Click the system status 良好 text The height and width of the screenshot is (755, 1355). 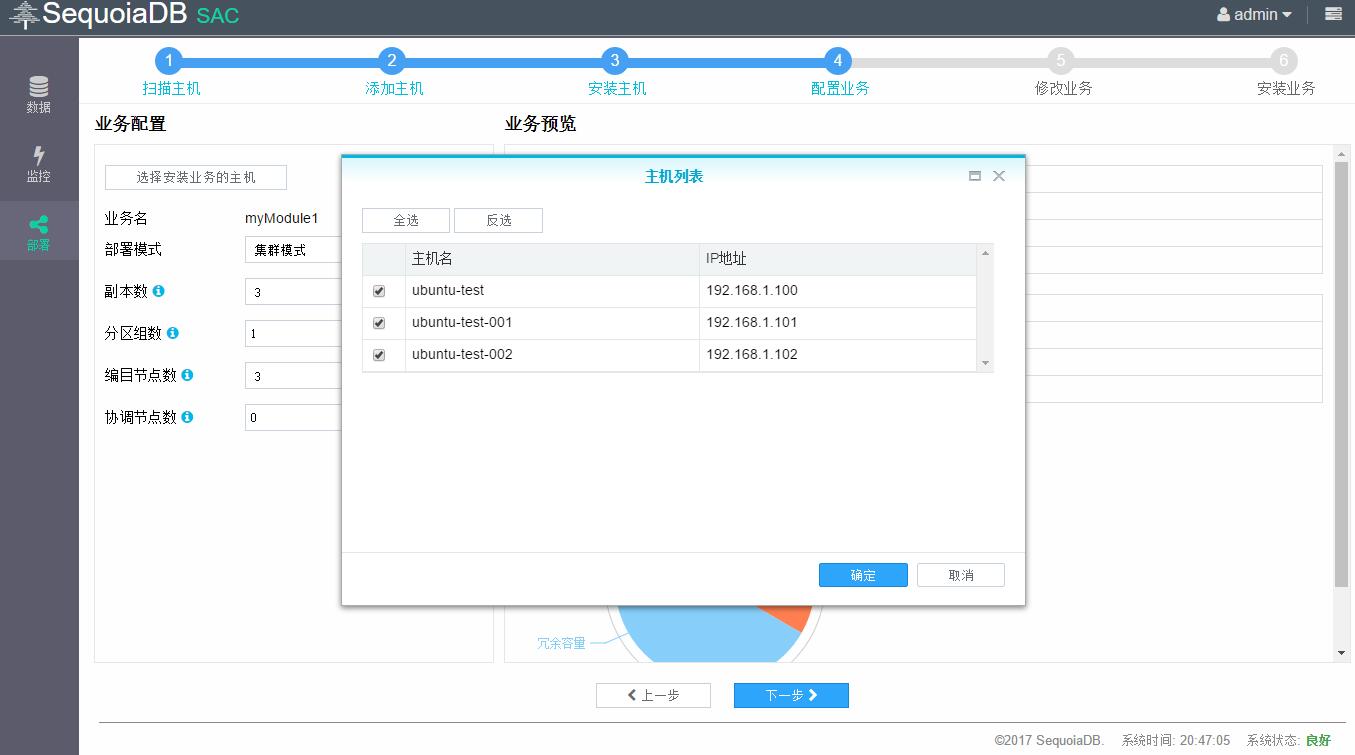1318,741
